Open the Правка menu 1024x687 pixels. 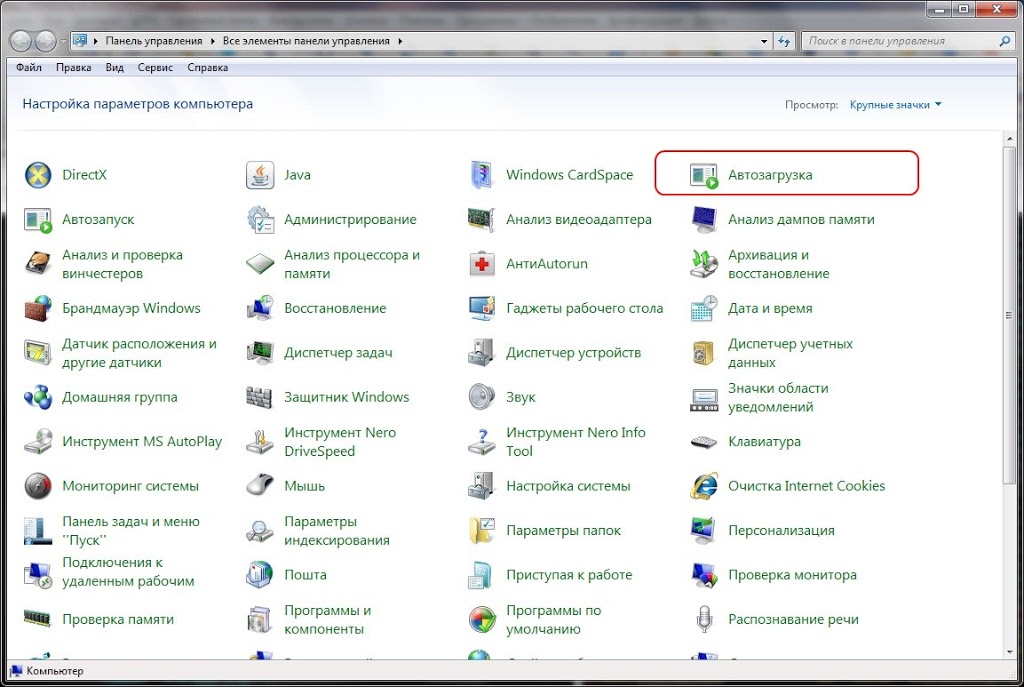[x=74, y=67]
